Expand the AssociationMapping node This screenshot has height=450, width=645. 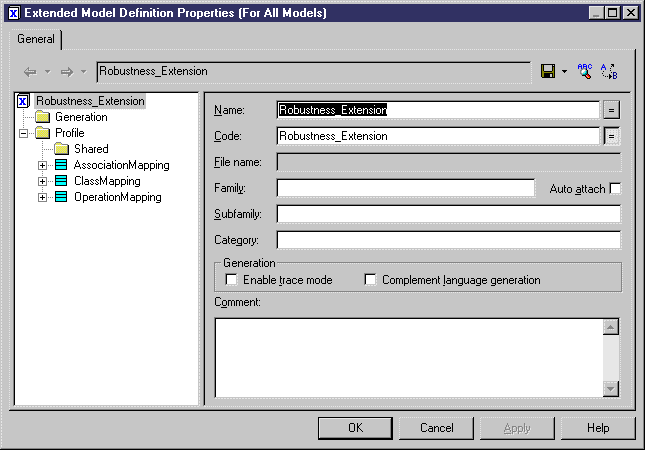pyautogui.click(x=42, y=165)
